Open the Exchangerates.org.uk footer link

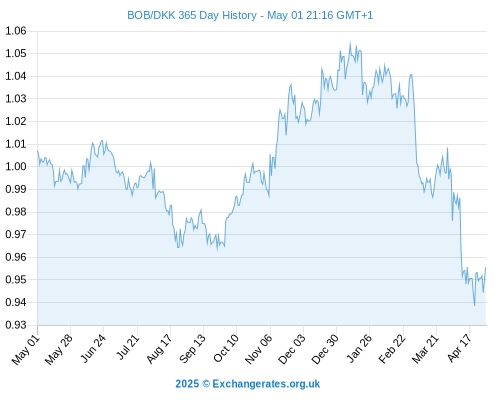266,384
